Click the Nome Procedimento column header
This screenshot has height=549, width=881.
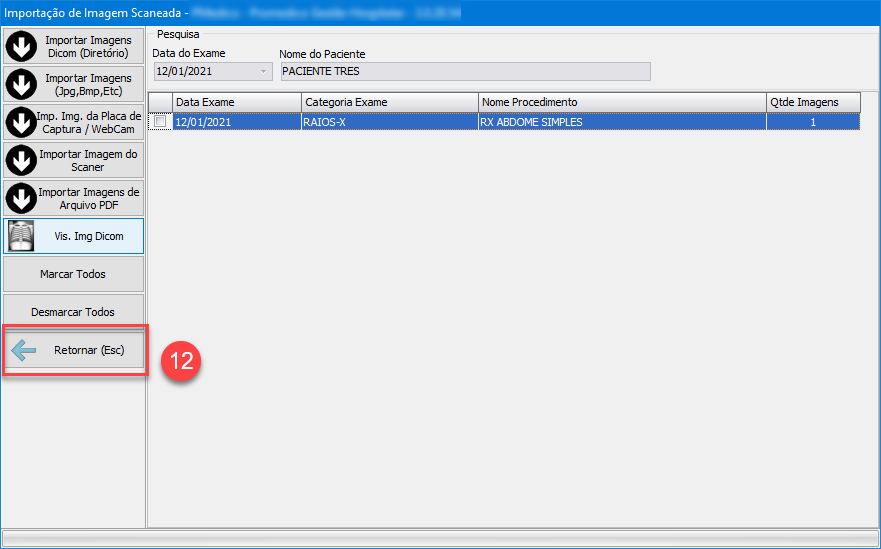tap(620, 102)
